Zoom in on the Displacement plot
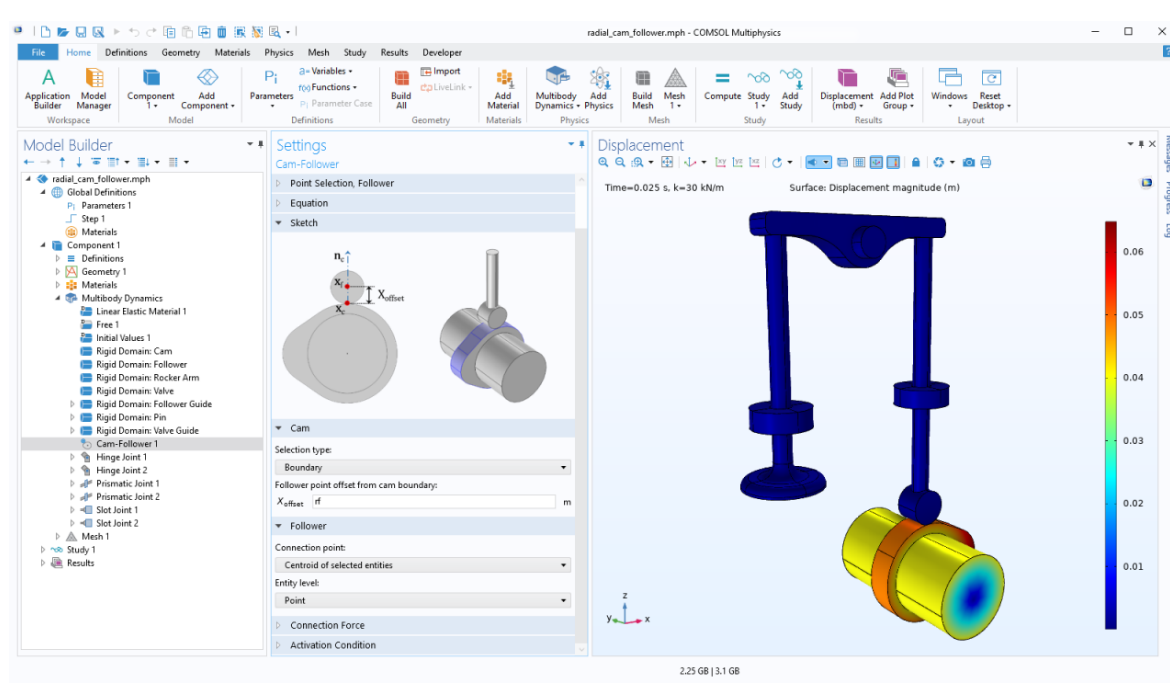Screen dimensions: 1170x685 603,163
